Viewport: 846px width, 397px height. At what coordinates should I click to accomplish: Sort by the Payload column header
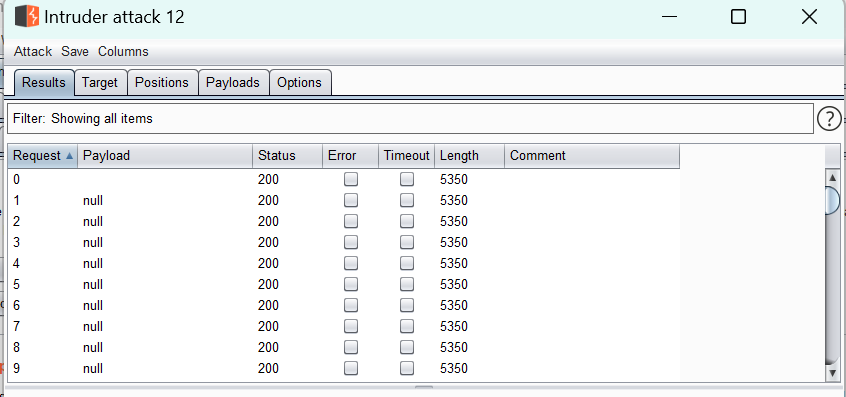click(165, 156)
